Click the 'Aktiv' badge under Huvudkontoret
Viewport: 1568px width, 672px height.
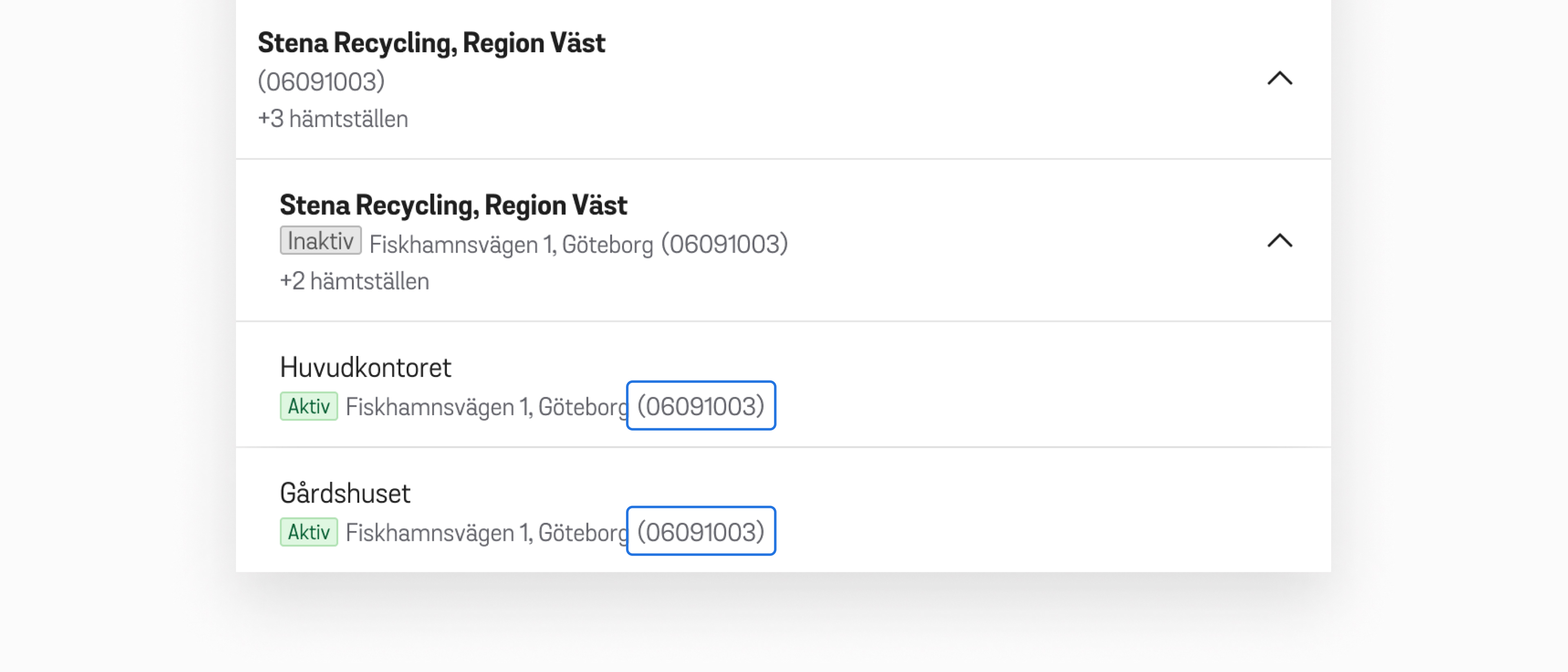309,406
